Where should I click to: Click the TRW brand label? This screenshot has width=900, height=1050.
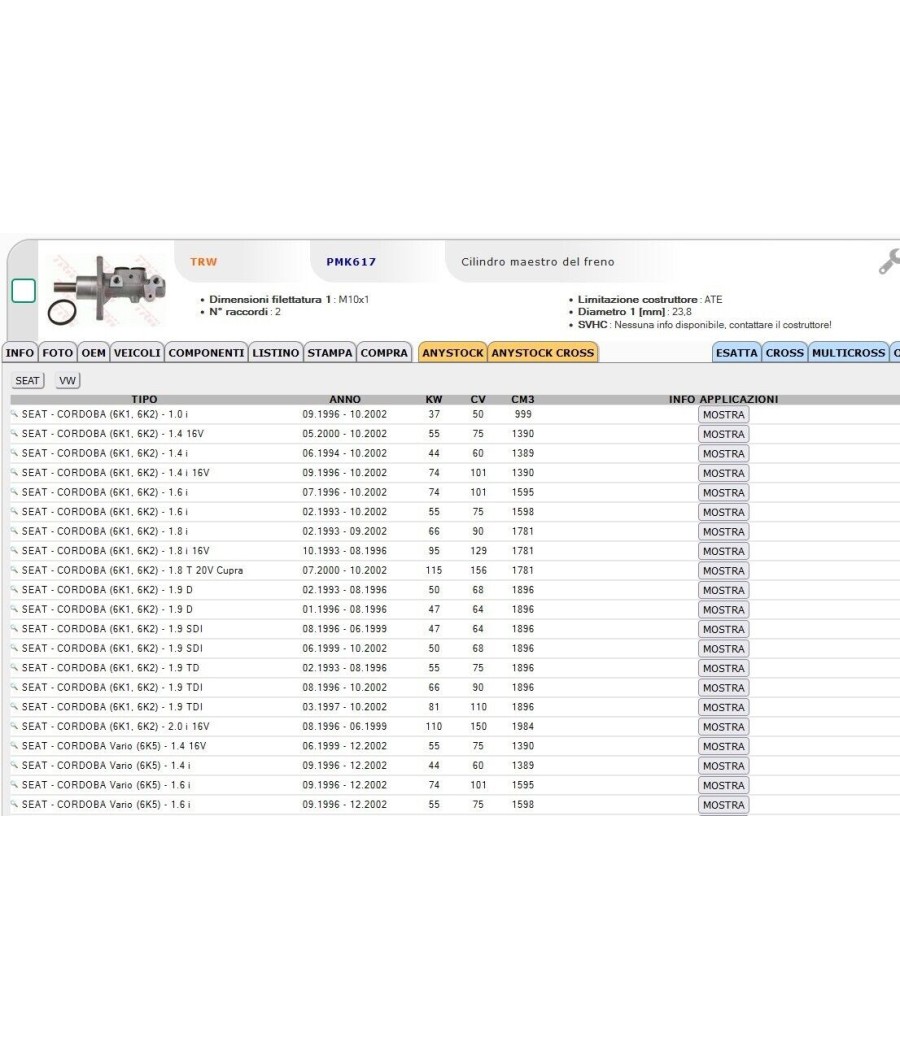[x=204, y=262]
